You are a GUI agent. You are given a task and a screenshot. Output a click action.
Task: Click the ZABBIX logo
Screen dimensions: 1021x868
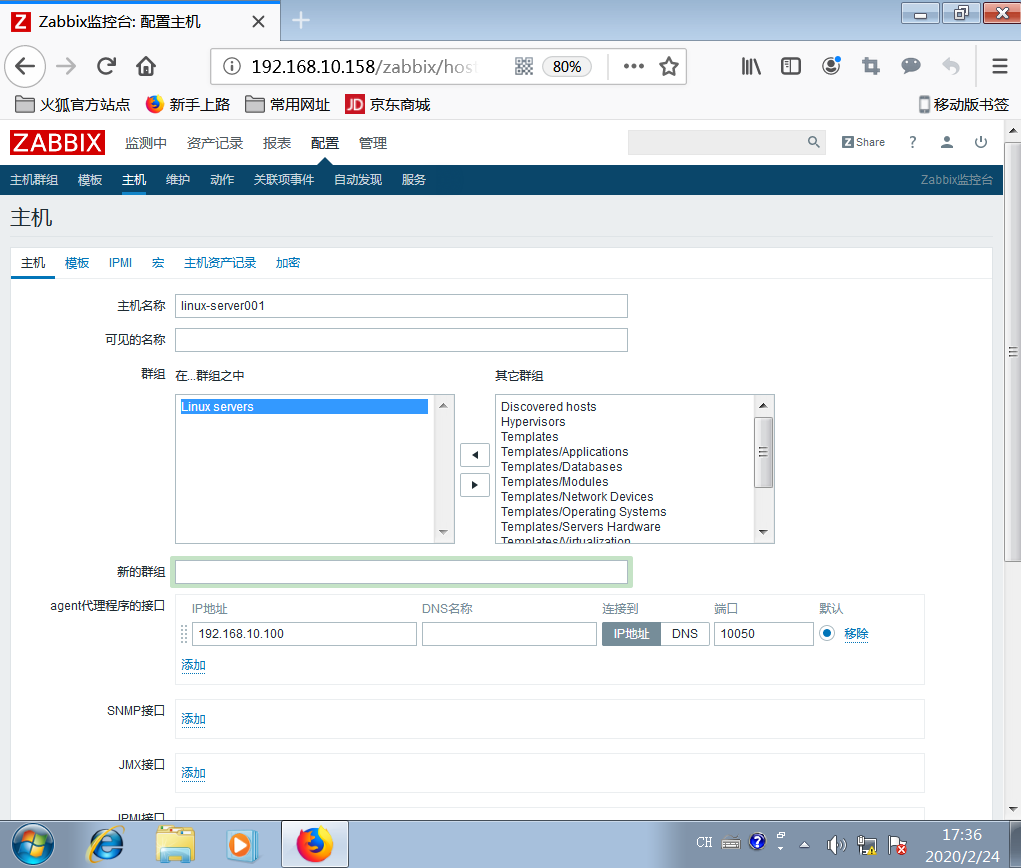[x=57, y=143]
